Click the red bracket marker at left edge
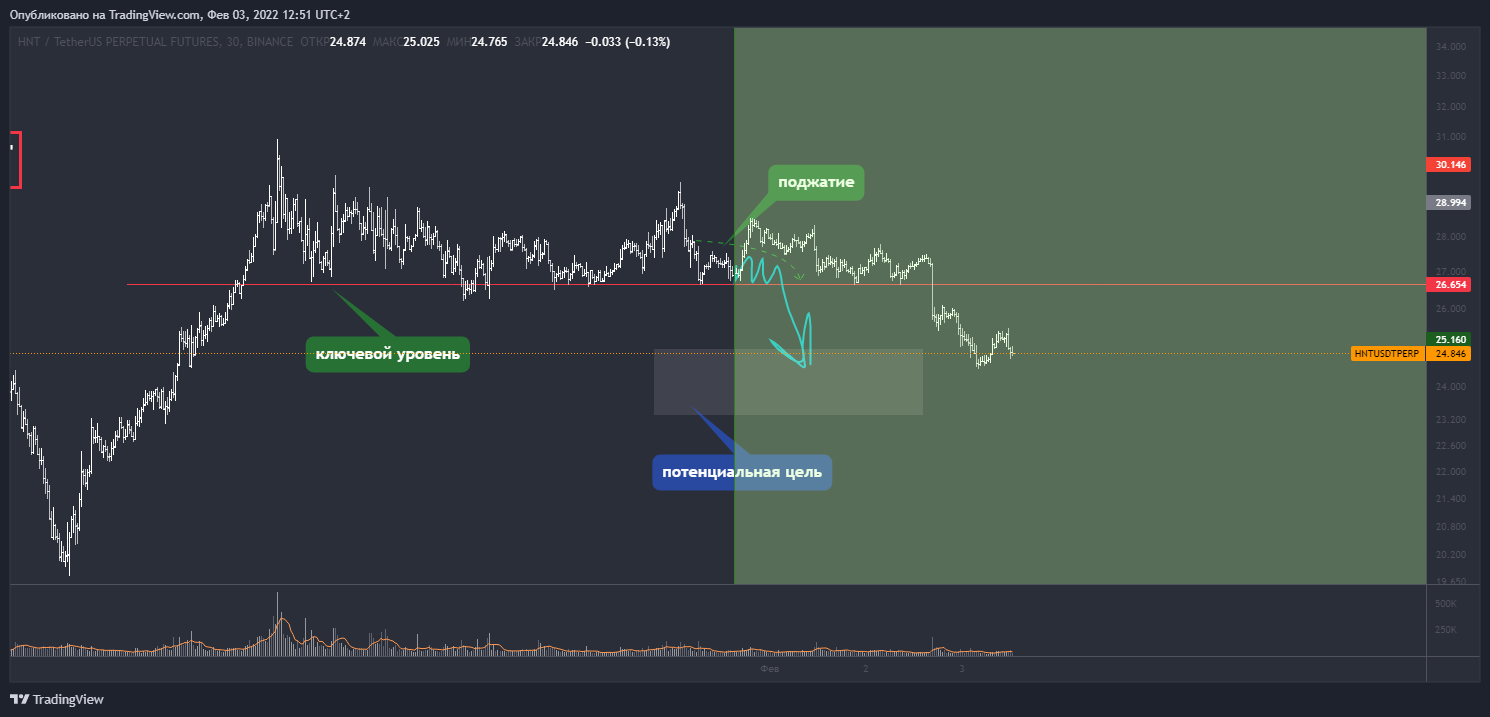1490x717 pixels. point(15,159)
